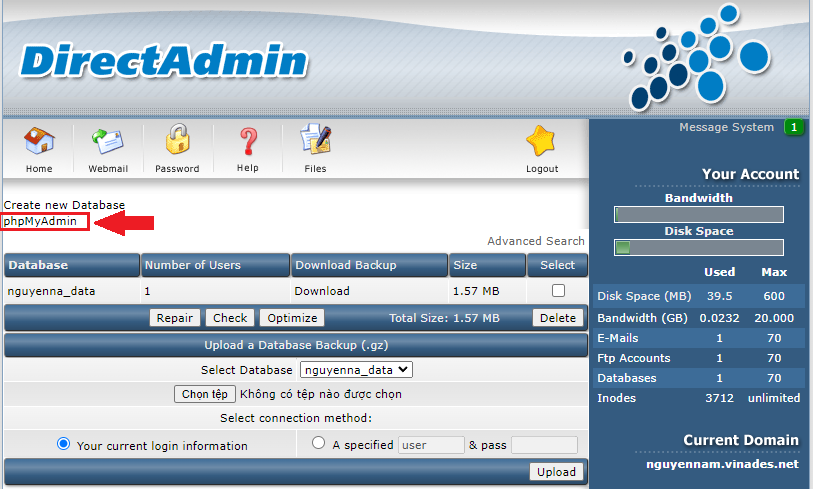Click the Create new Database link
This screenshot has height=489, width=813.
64,205
